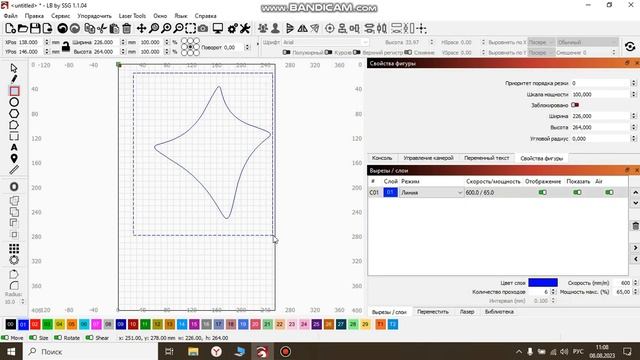
Task: Pick the red 02 layer color swatch
Action: tap(35, 324)
